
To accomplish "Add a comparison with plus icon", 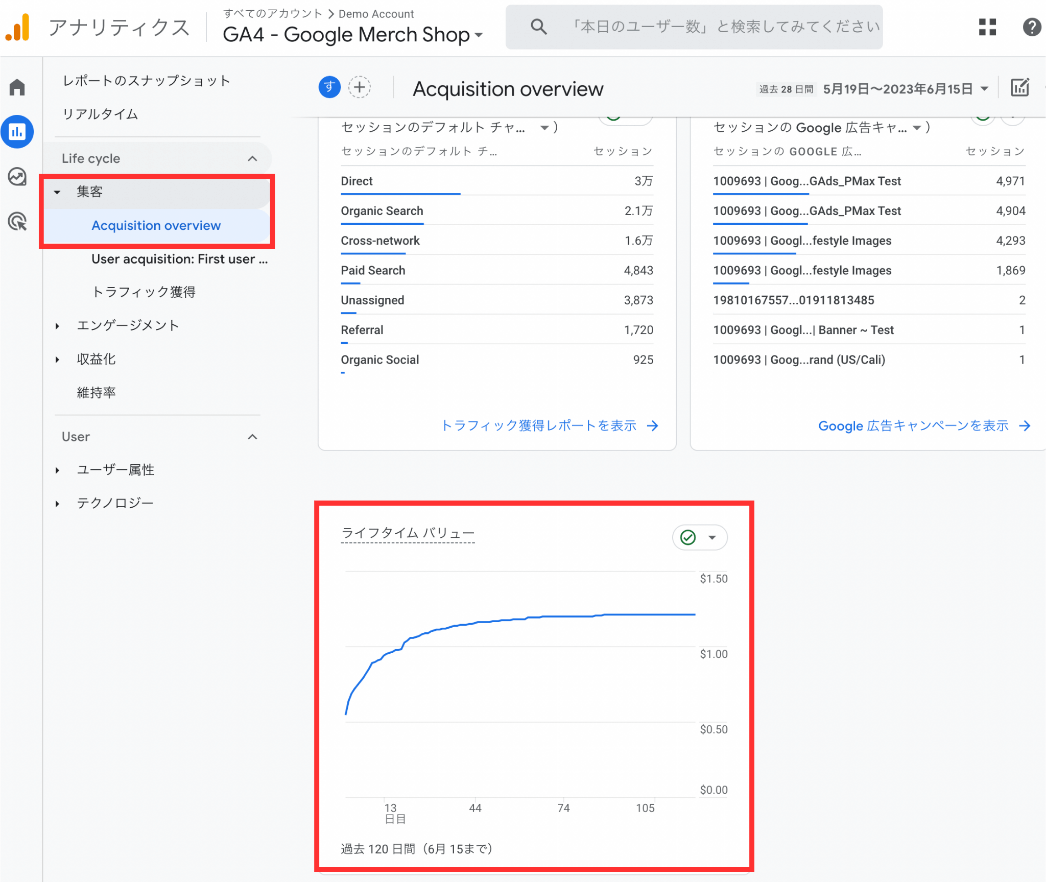I will click(360, 87).
